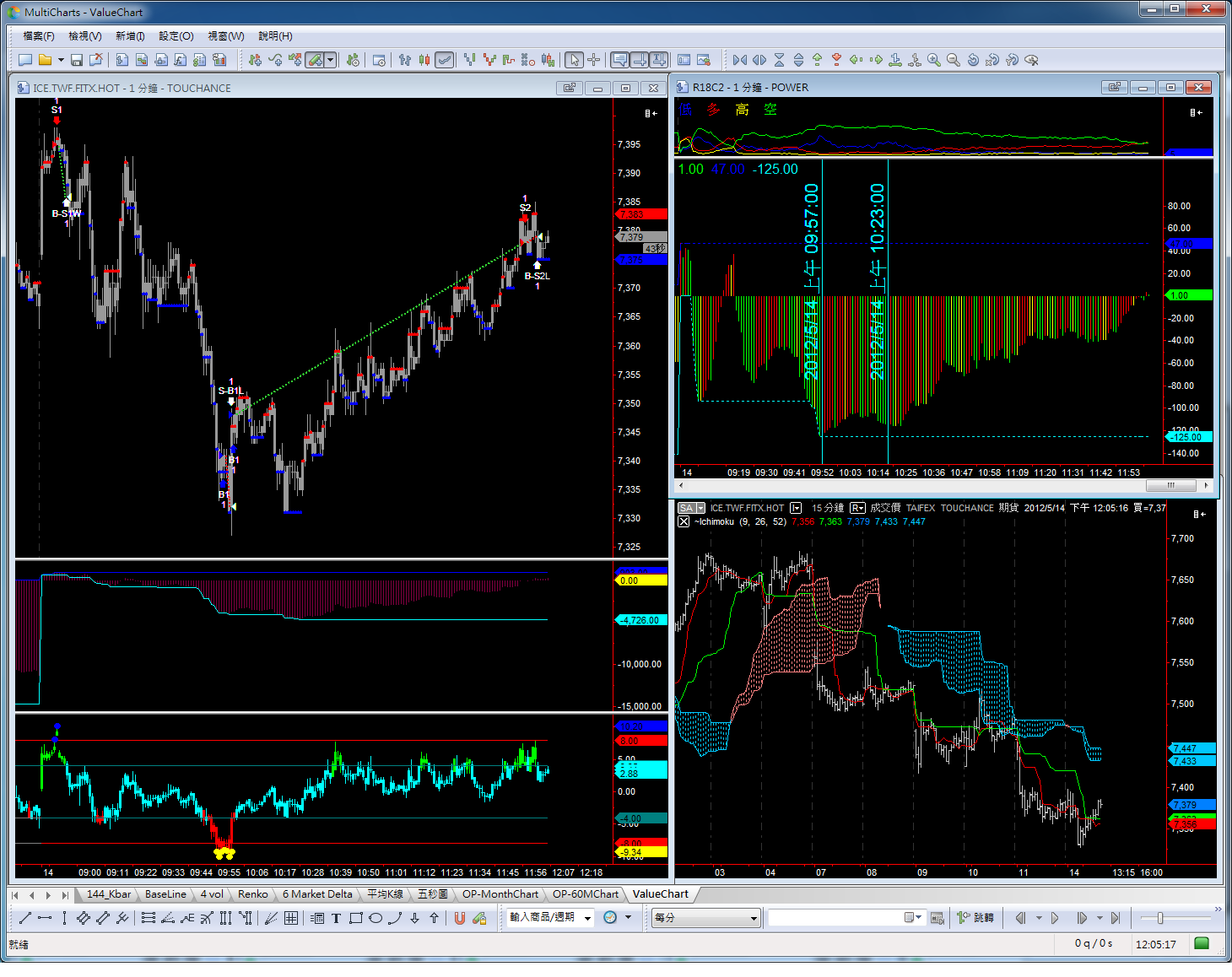Go to the first workspace tab
The image size is (1232, 977).
15,895
